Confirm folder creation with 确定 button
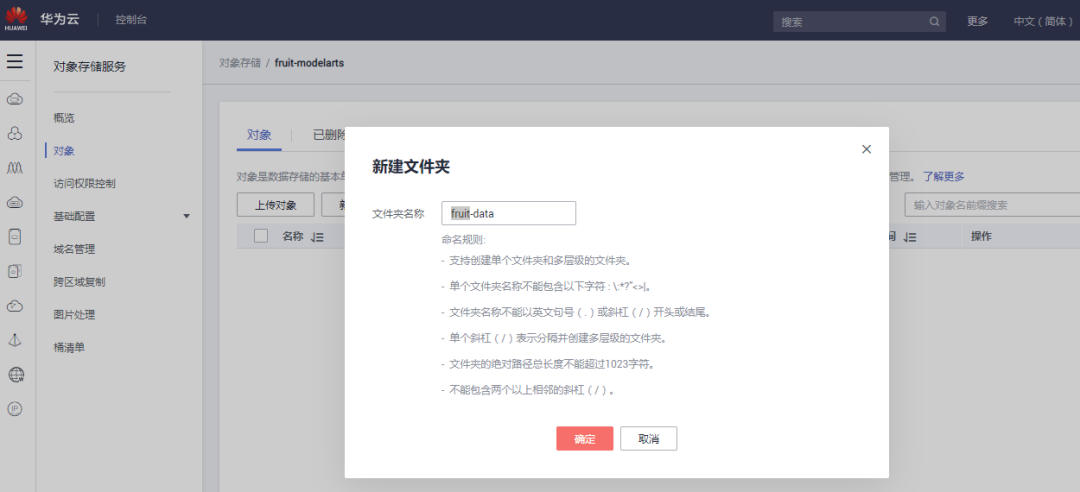The height and width of the screenshot is (492, 1080). pyautogui.click(x=585, y=439)
